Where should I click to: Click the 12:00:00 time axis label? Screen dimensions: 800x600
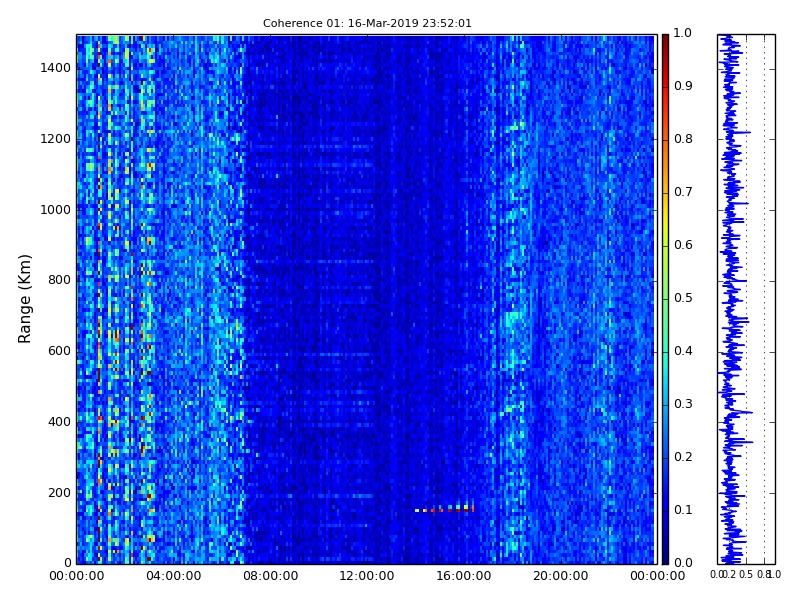coord(367,576)
